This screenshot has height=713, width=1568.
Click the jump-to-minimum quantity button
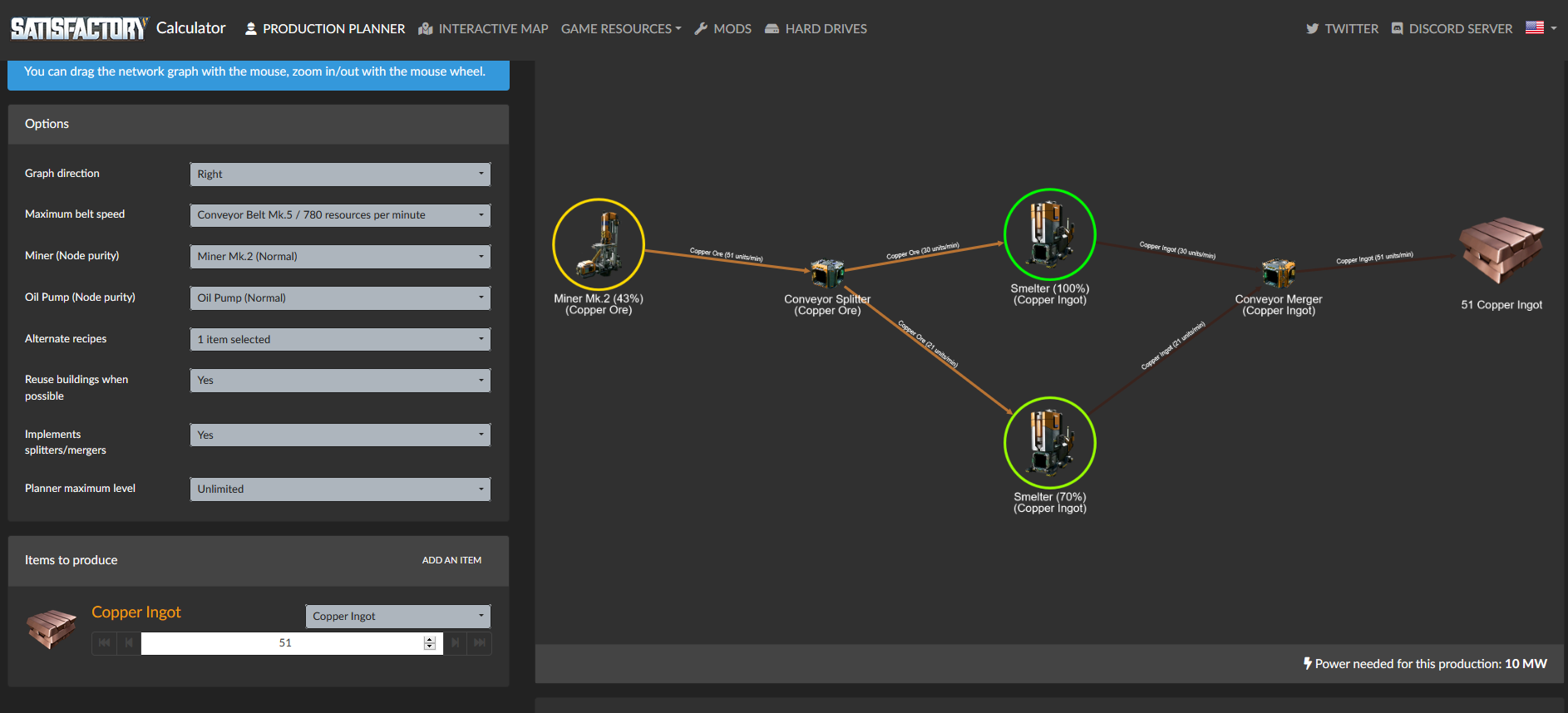(x=104, y=643)
